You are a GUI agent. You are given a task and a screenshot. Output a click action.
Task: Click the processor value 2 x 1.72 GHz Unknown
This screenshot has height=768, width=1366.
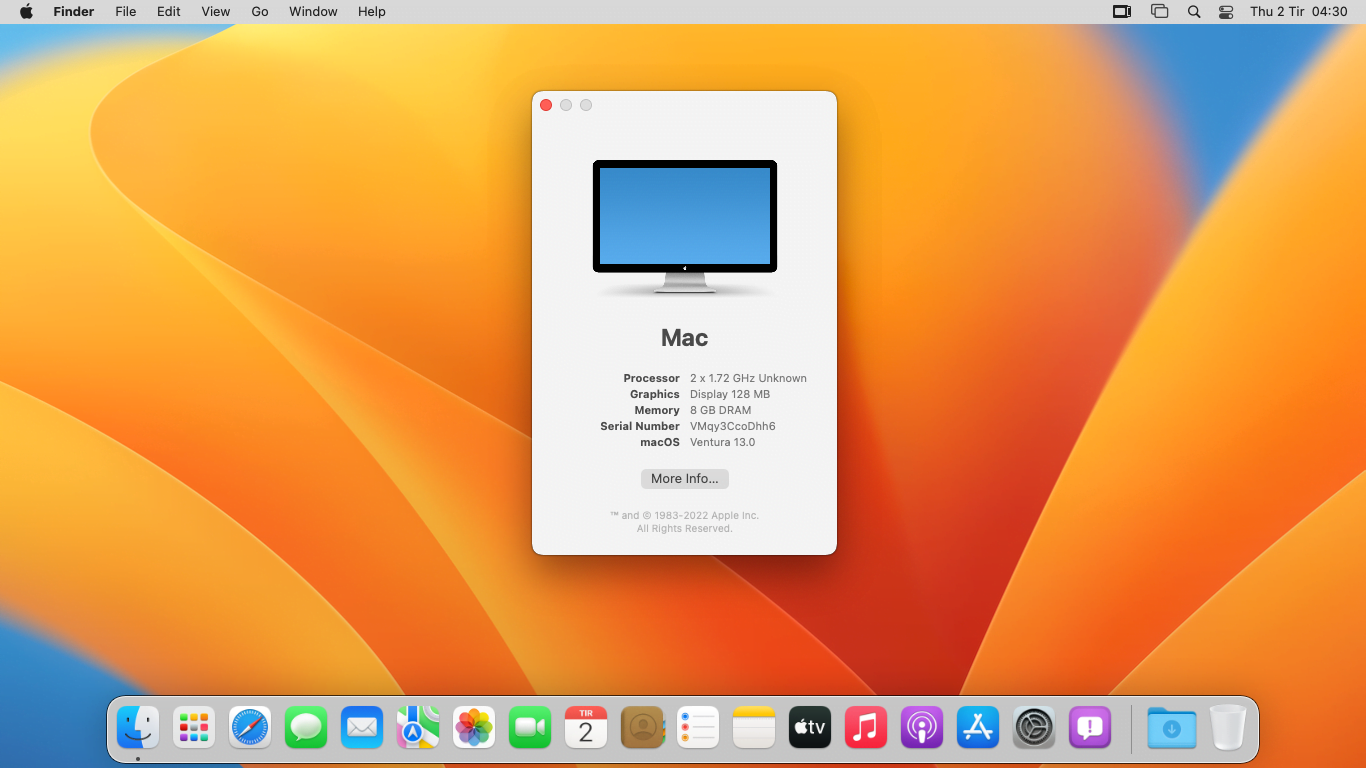click(748, 378)
